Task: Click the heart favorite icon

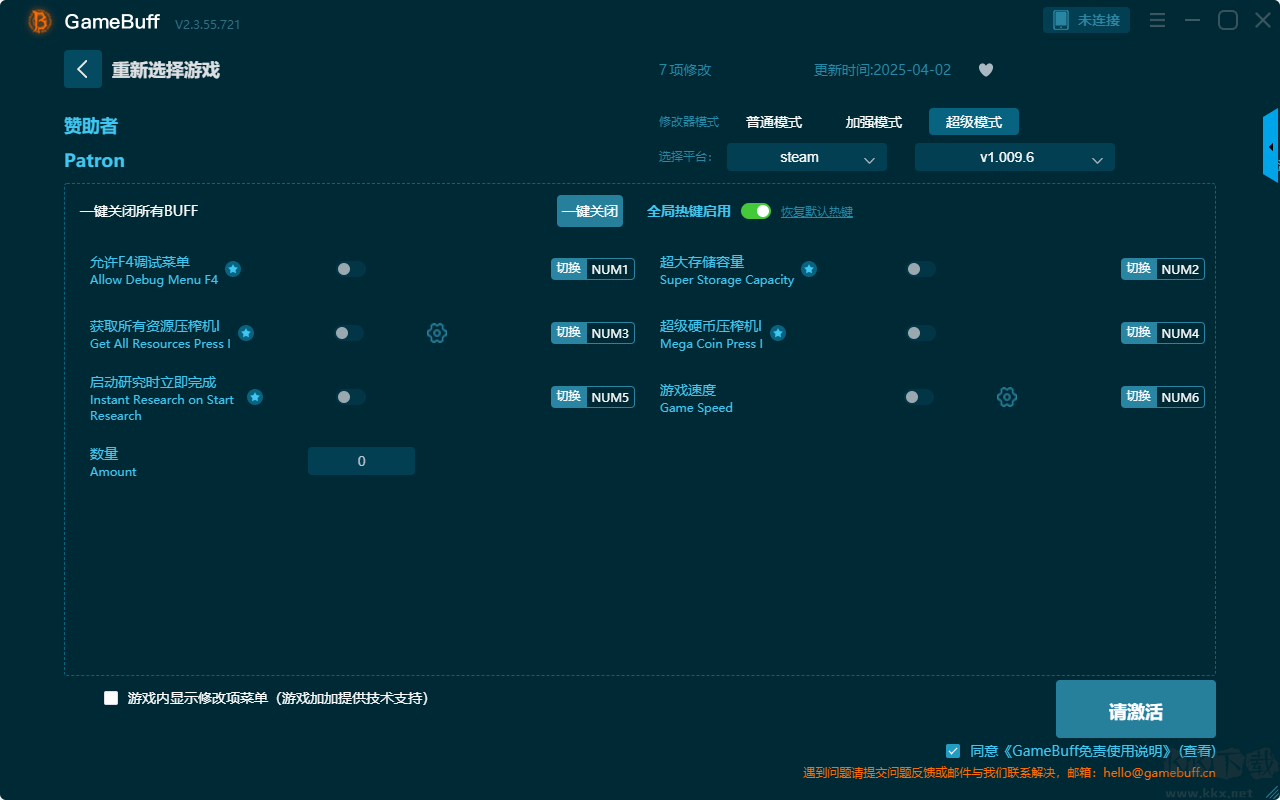Action: pyautogui.click(x=986, y=70)
